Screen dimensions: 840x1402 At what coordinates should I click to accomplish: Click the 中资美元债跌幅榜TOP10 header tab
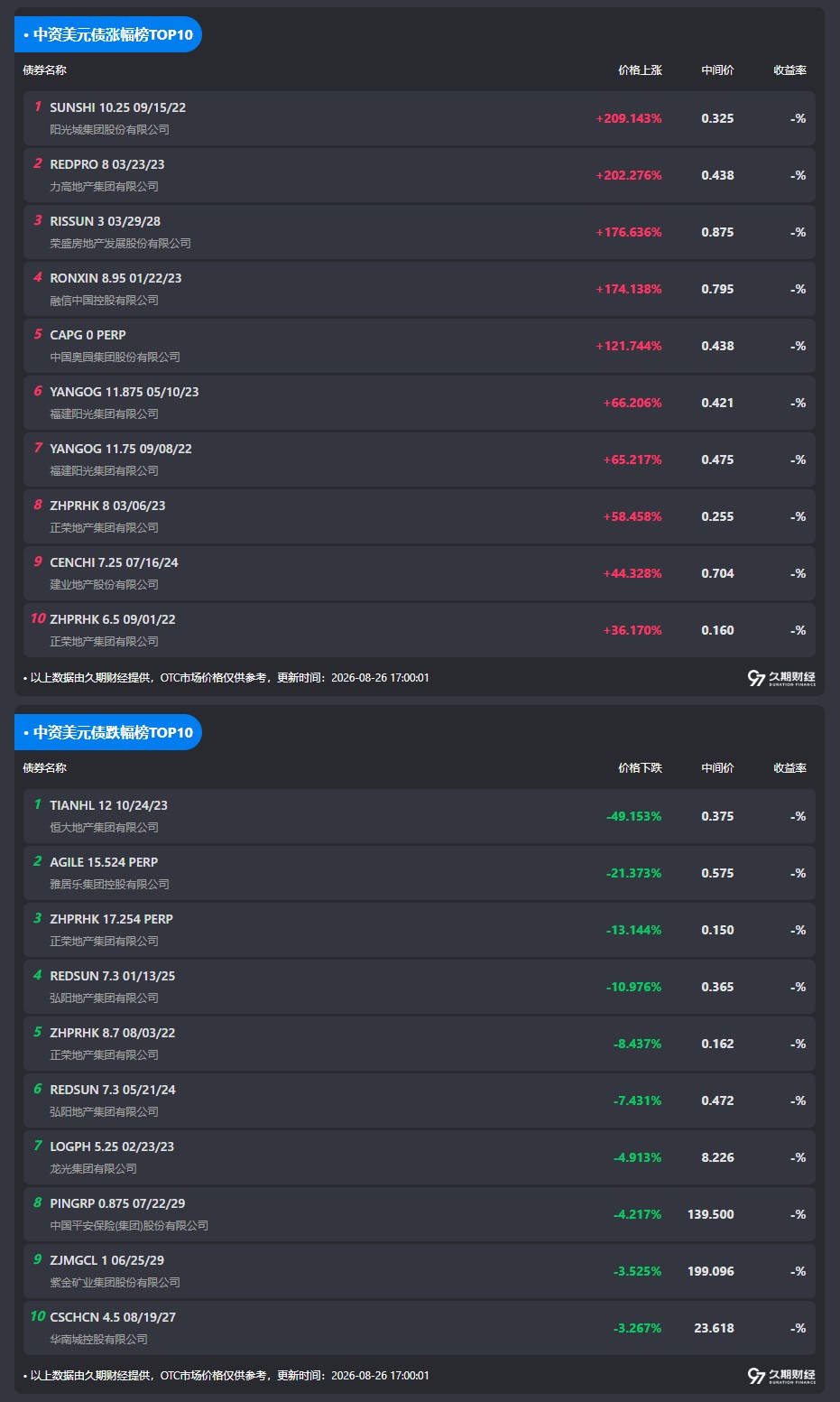[108, 733]
